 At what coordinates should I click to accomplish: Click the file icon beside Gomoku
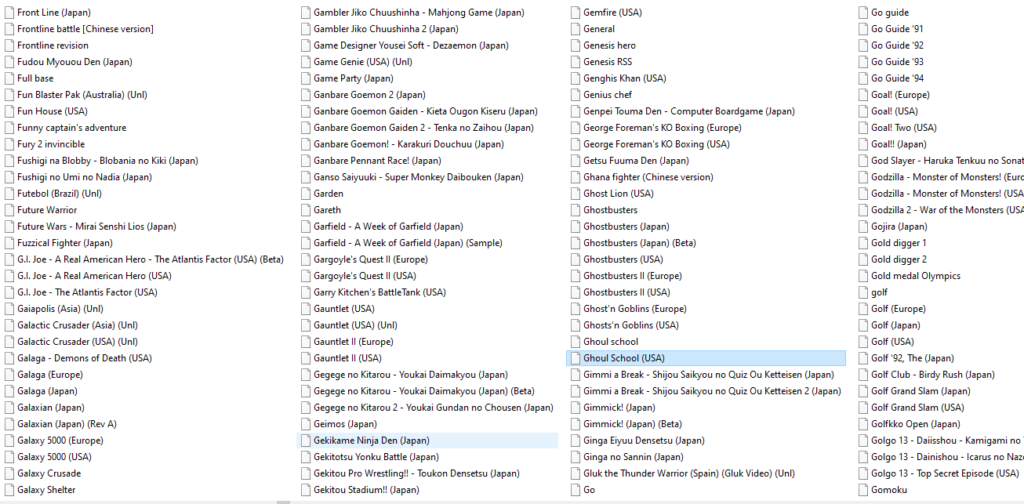pyautogui.click(x=863, y=490)
